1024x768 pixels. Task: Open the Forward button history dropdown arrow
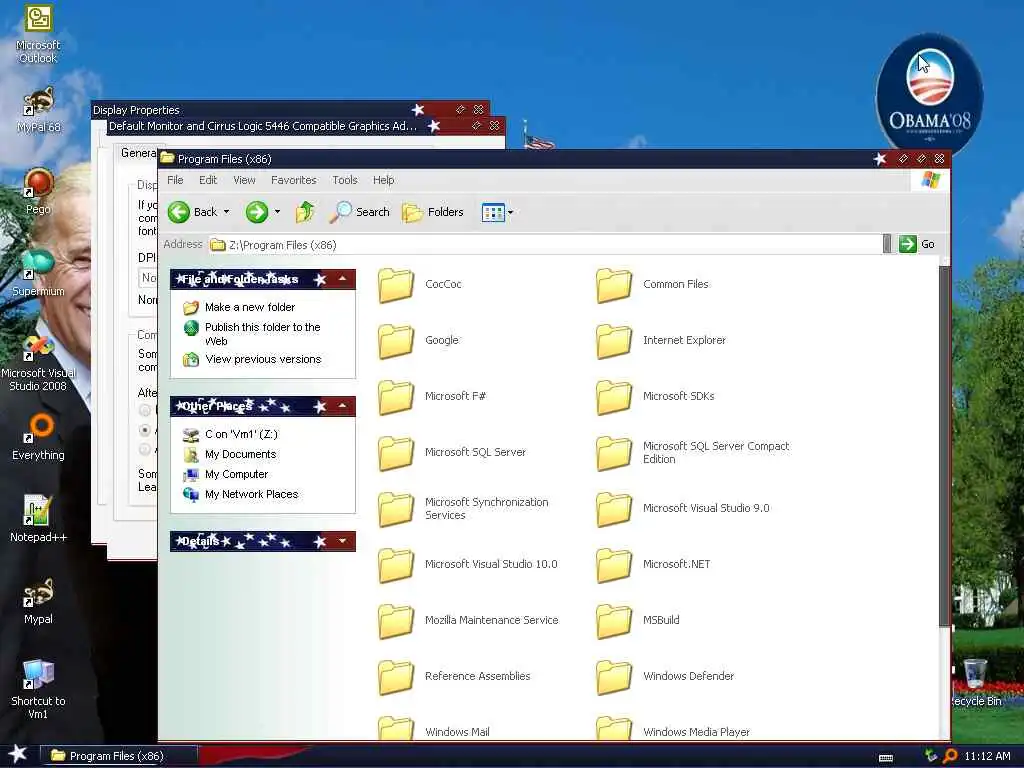[x=278, y=212]
